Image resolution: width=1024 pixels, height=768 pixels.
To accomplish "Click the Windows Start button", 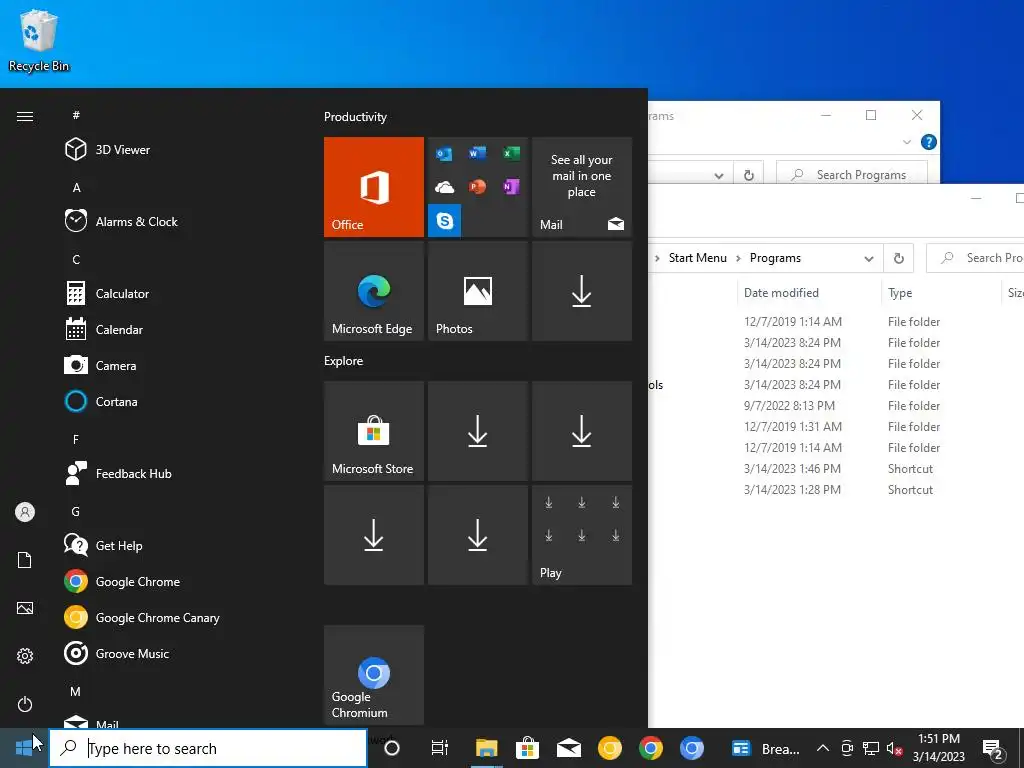I will [24, 748].
